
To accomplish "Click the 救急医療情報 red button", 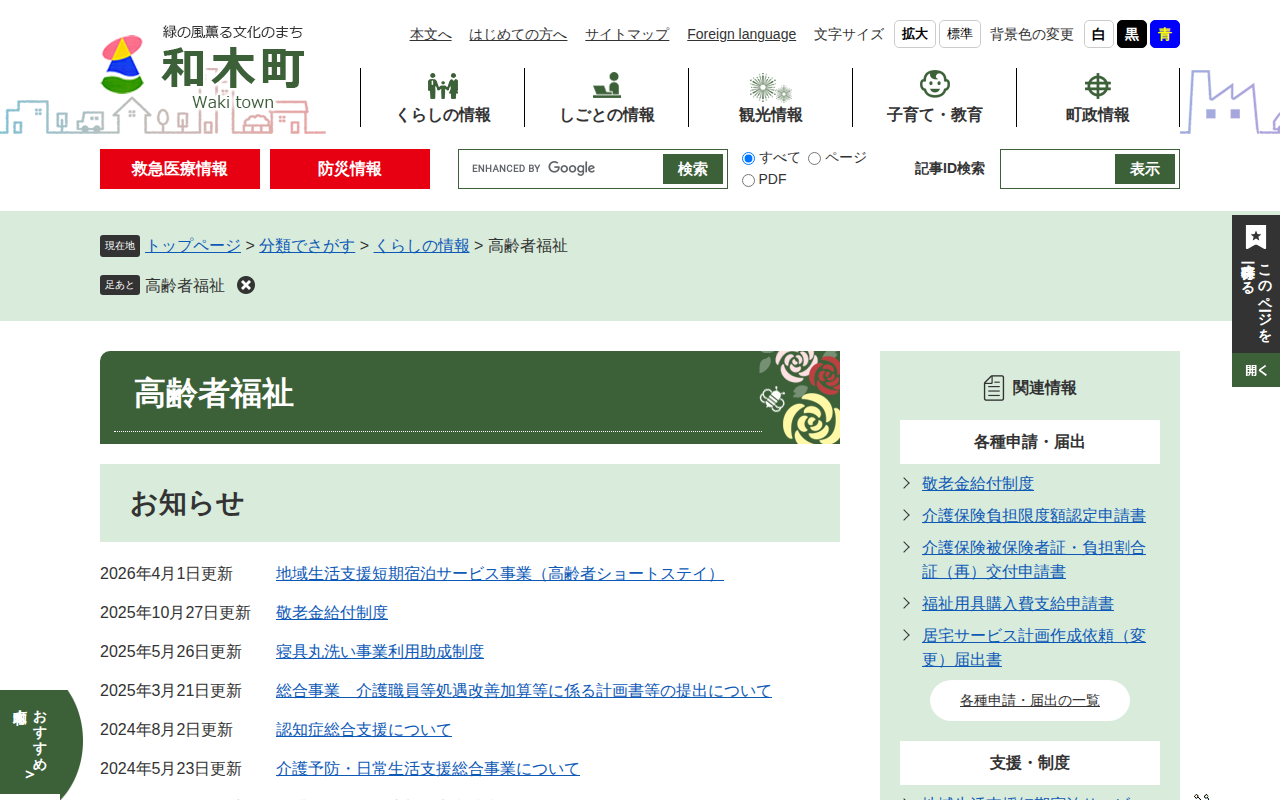I will (180, 169).
